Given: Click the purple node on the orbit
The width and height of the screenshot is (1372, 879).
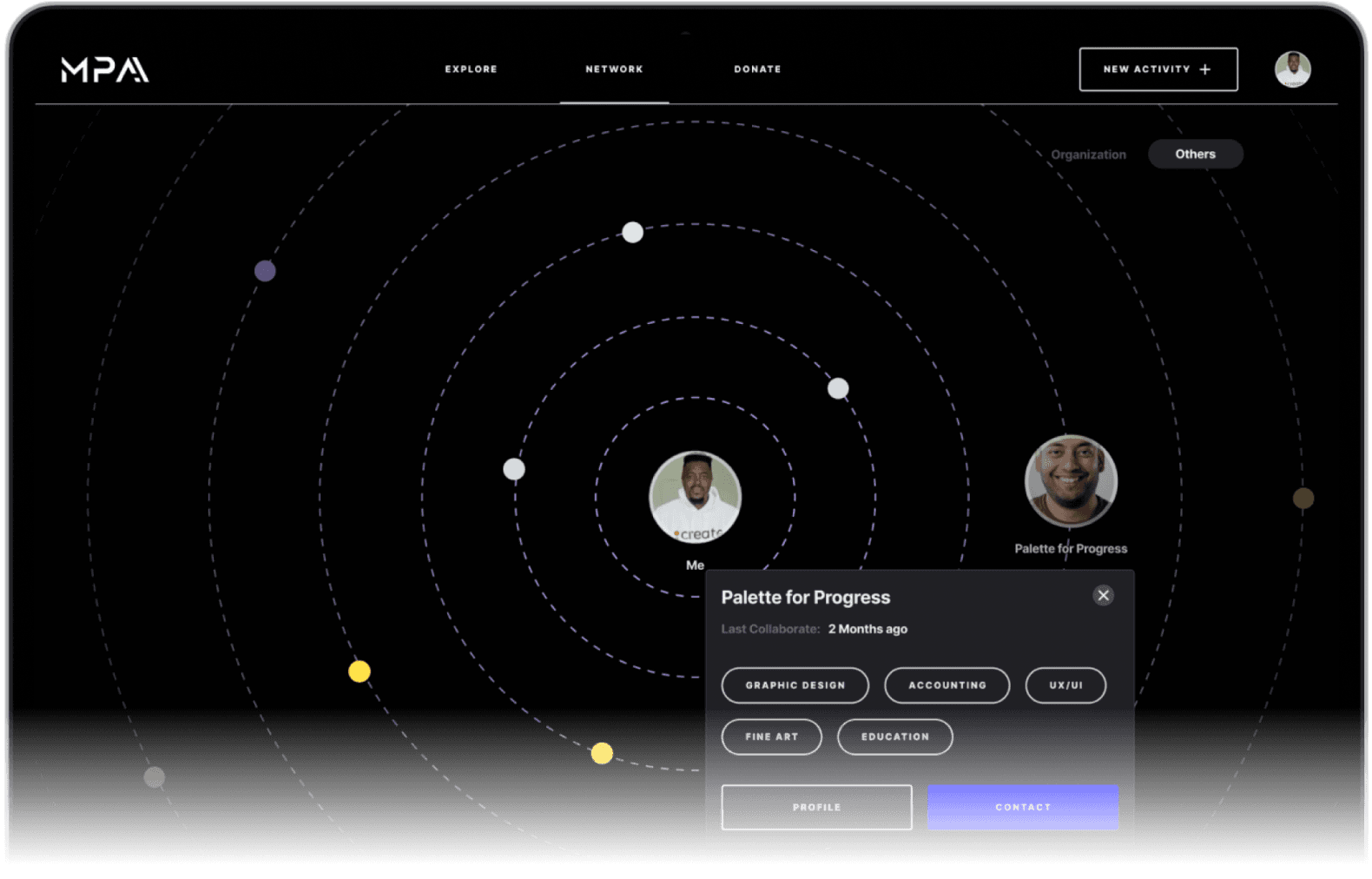Looking at the screenshot, I should coord(265,271).
